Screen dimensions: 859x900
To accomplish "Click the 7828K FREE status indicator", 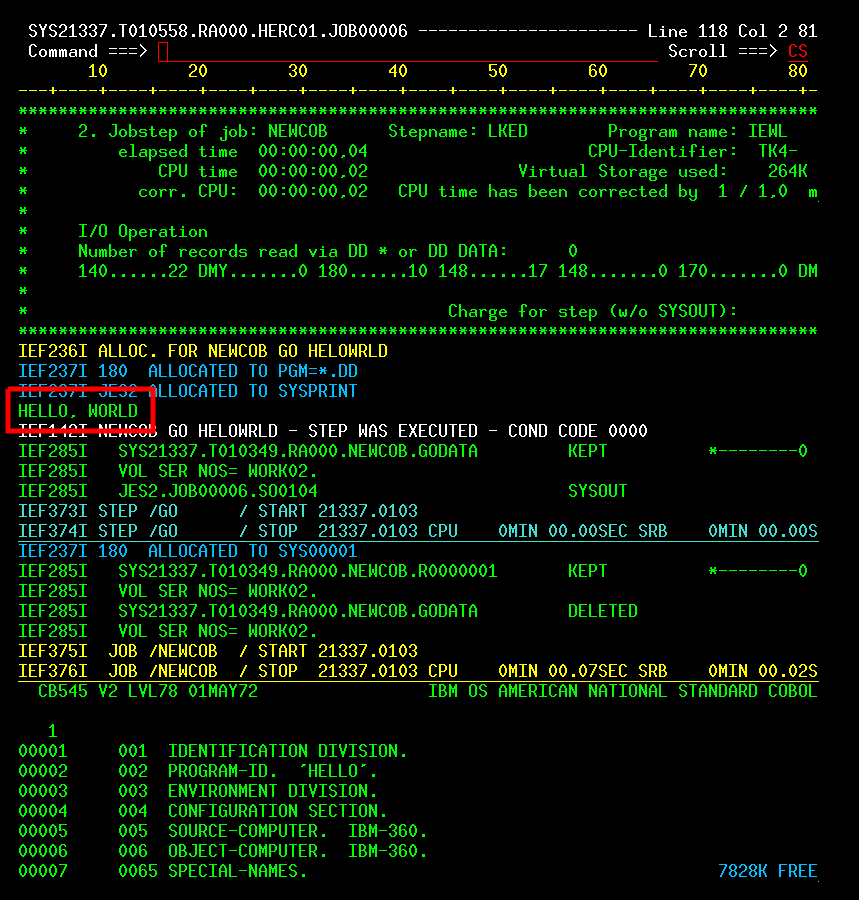I will (x=767, y=871).
